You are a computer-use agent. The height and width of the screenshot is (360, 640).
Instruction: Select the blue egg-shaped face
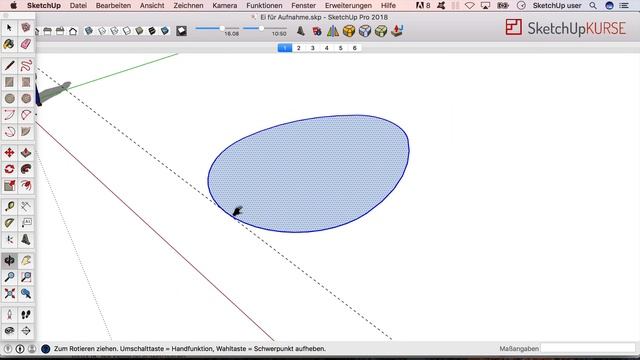point(309,173)
